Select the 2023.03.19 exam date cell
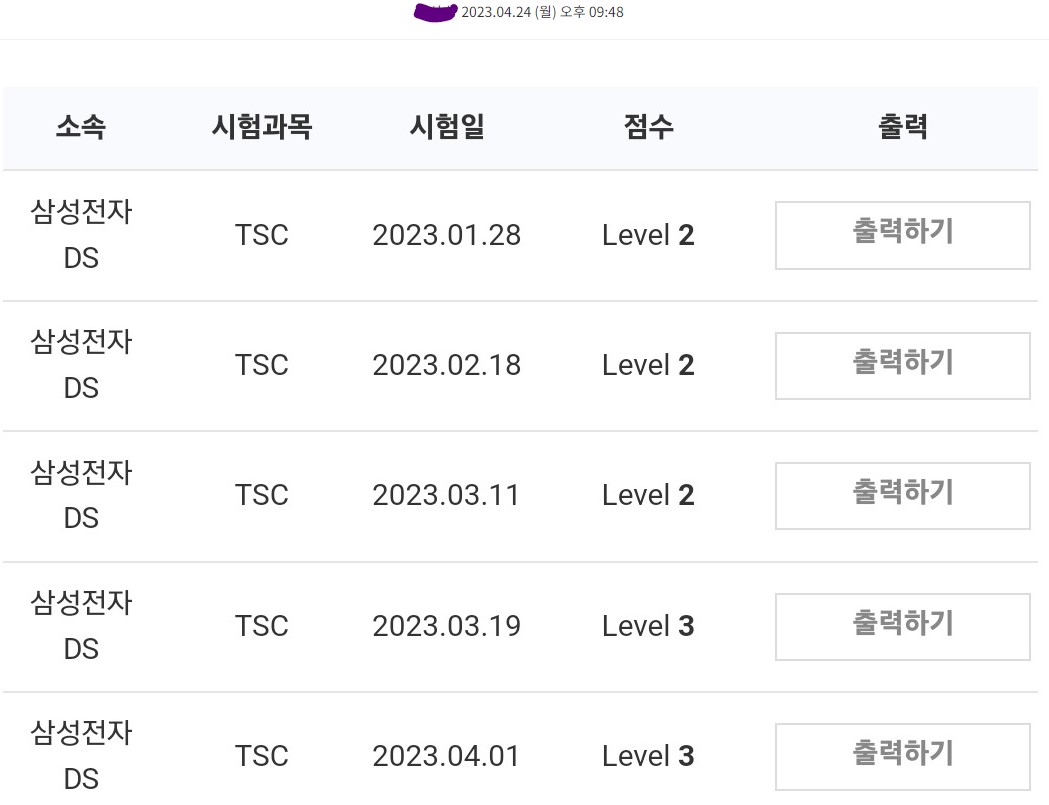Viewport: 1049px width, 805px height. 446,626
